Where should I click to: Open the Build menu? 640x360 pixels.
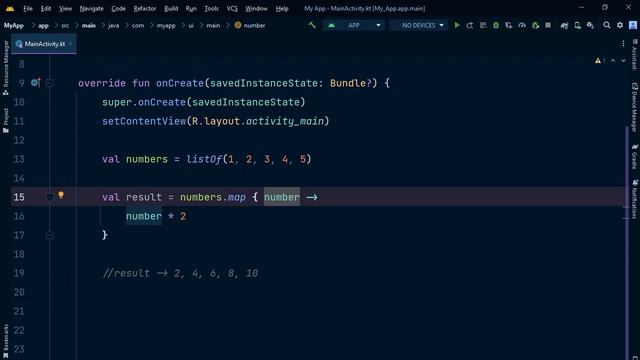point(171,9)
